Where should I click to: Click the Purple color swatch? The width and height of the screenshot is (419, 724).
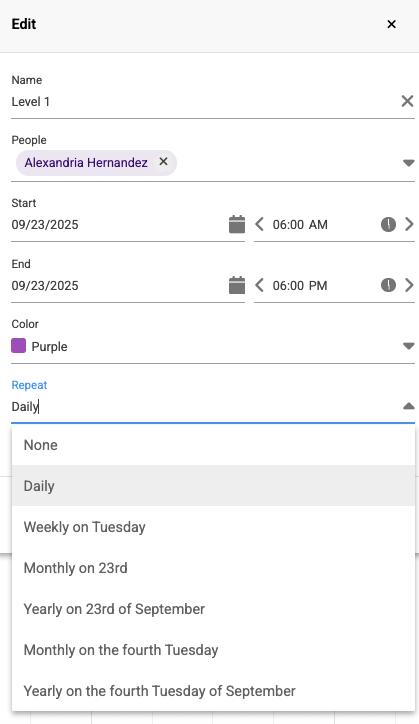tap(18, 345)
